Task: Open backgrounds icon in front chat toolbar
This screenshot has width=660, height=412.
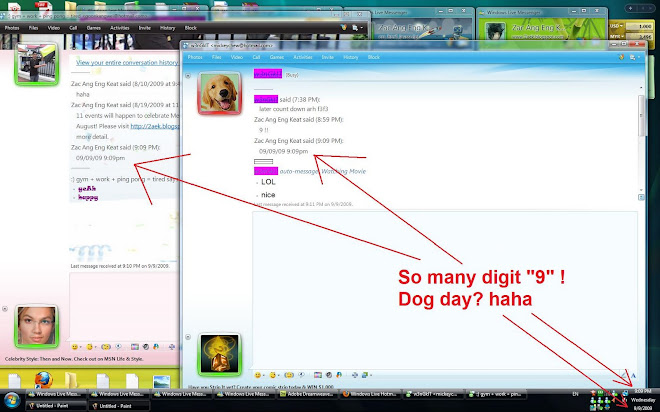Action: [x=318, y=375]
